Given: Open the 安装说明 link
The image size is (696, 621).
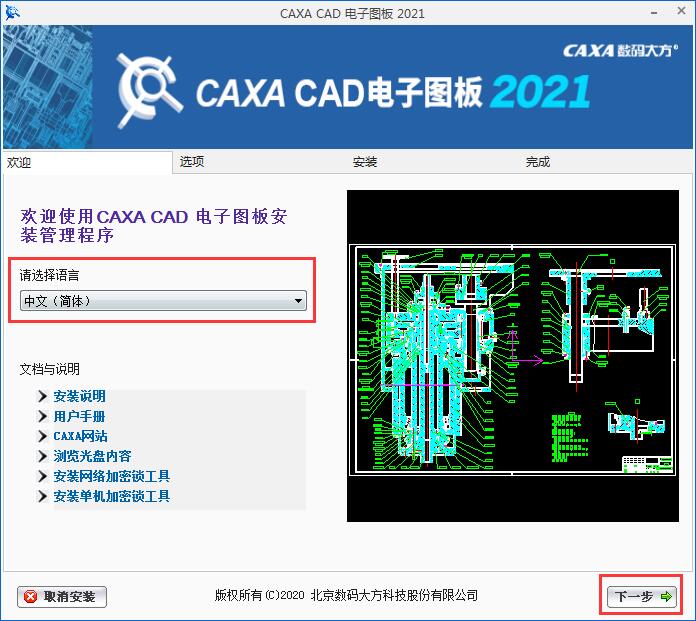Looking at the screenshot, I should pos(79,396).
